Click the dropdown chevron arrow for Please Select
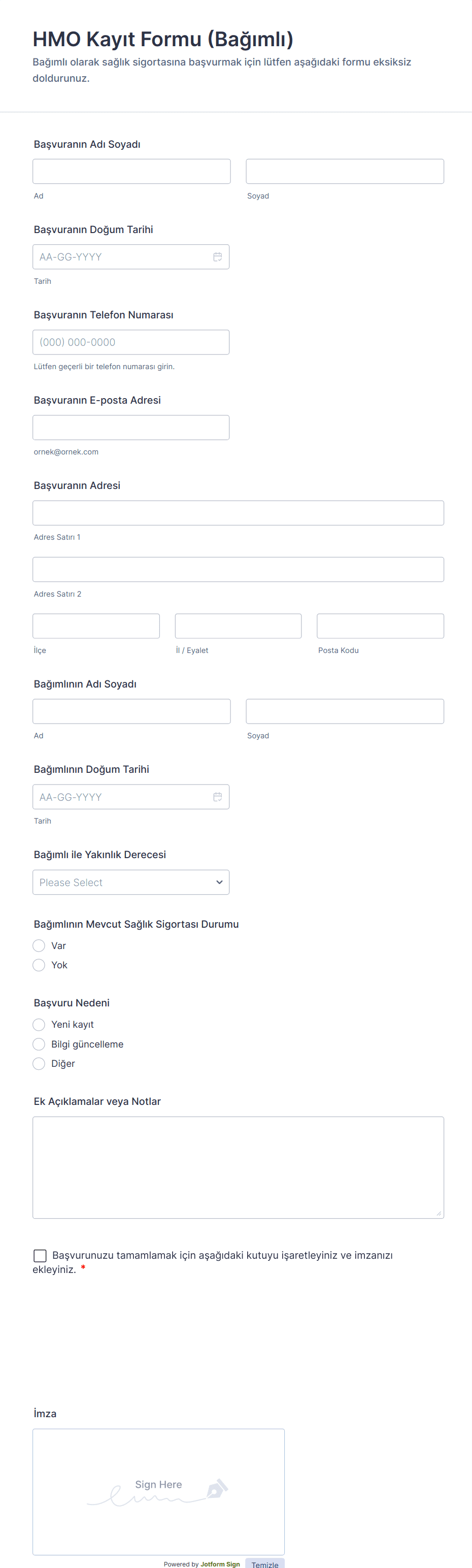 click(219, 882)
